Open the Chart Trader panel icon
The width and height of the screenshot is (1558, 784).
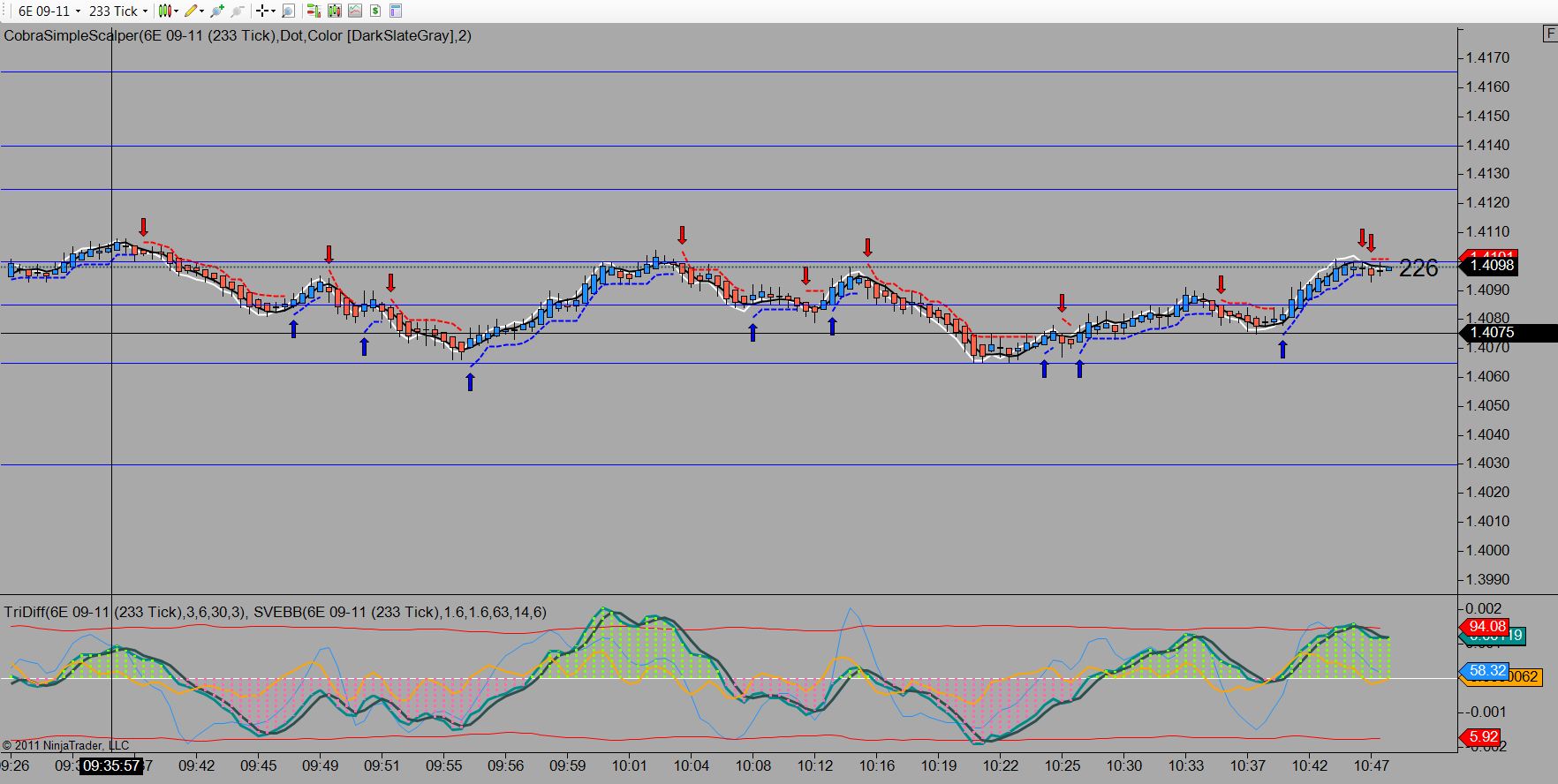314,11
